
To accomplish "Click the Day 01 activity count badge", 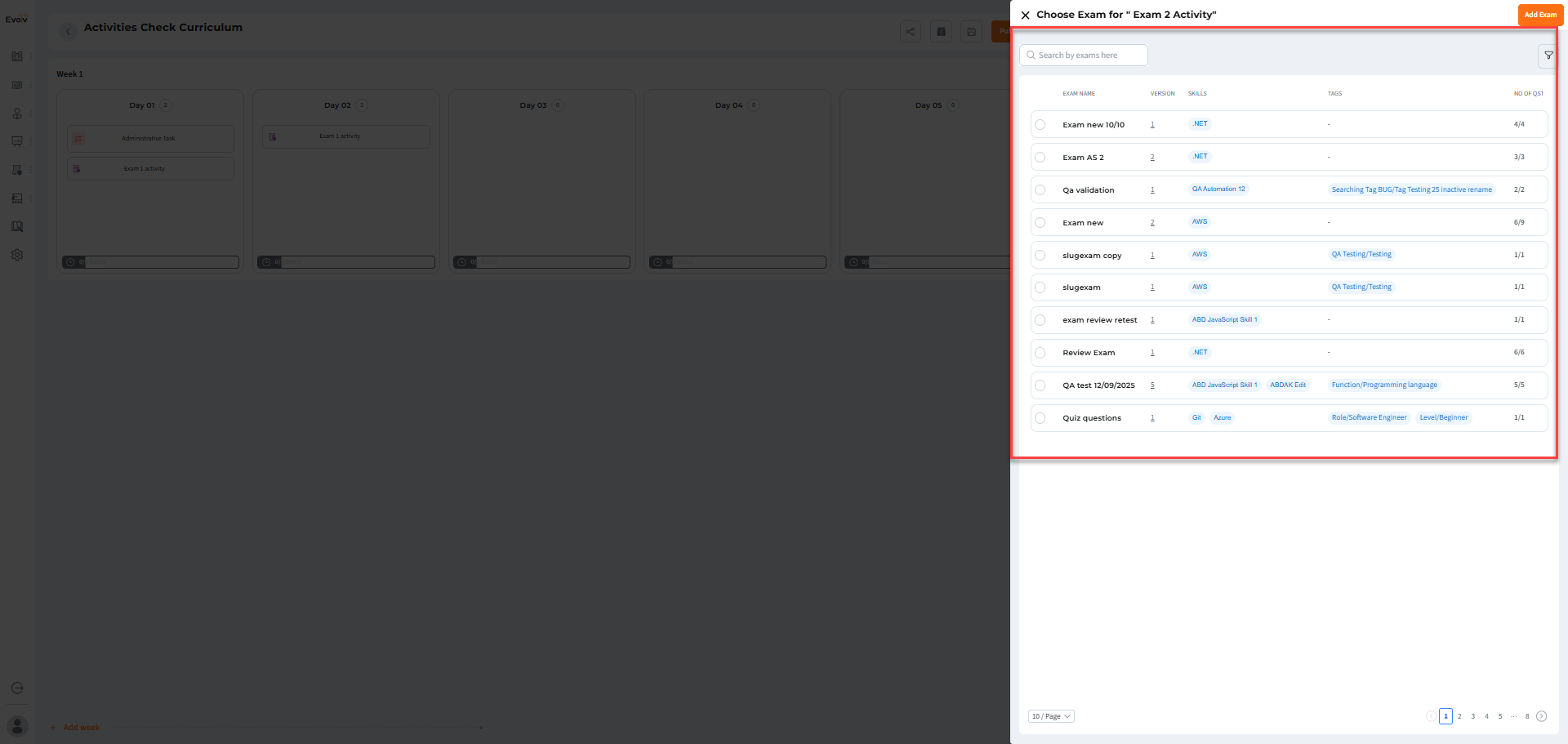I will coord(166,105).
